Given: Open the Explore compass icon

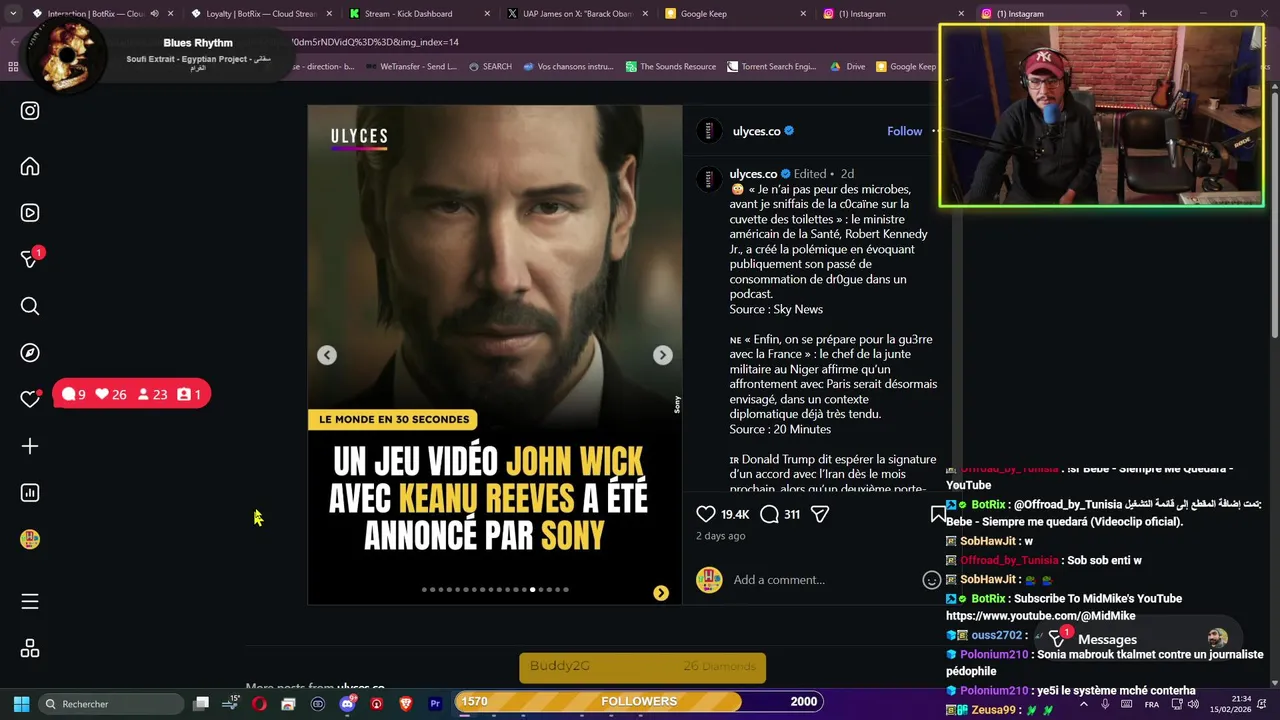Looking at the screenshot, I should pos(30,352).
